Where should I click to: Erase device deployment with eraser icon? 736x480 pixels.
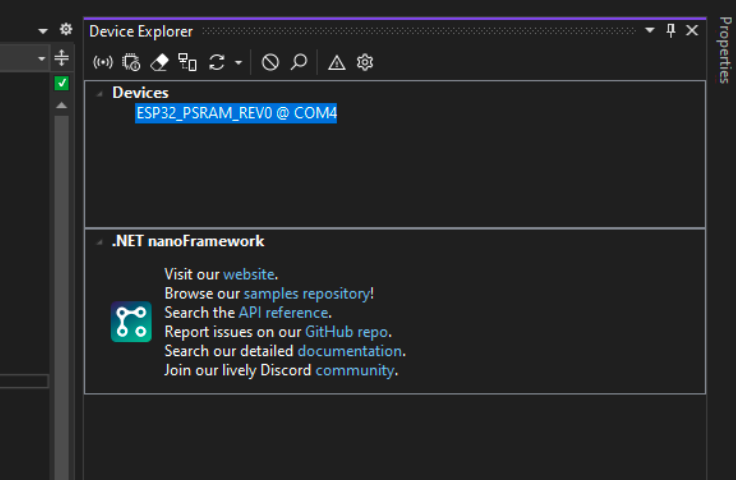pyautogui.click(x=159, y=62)
